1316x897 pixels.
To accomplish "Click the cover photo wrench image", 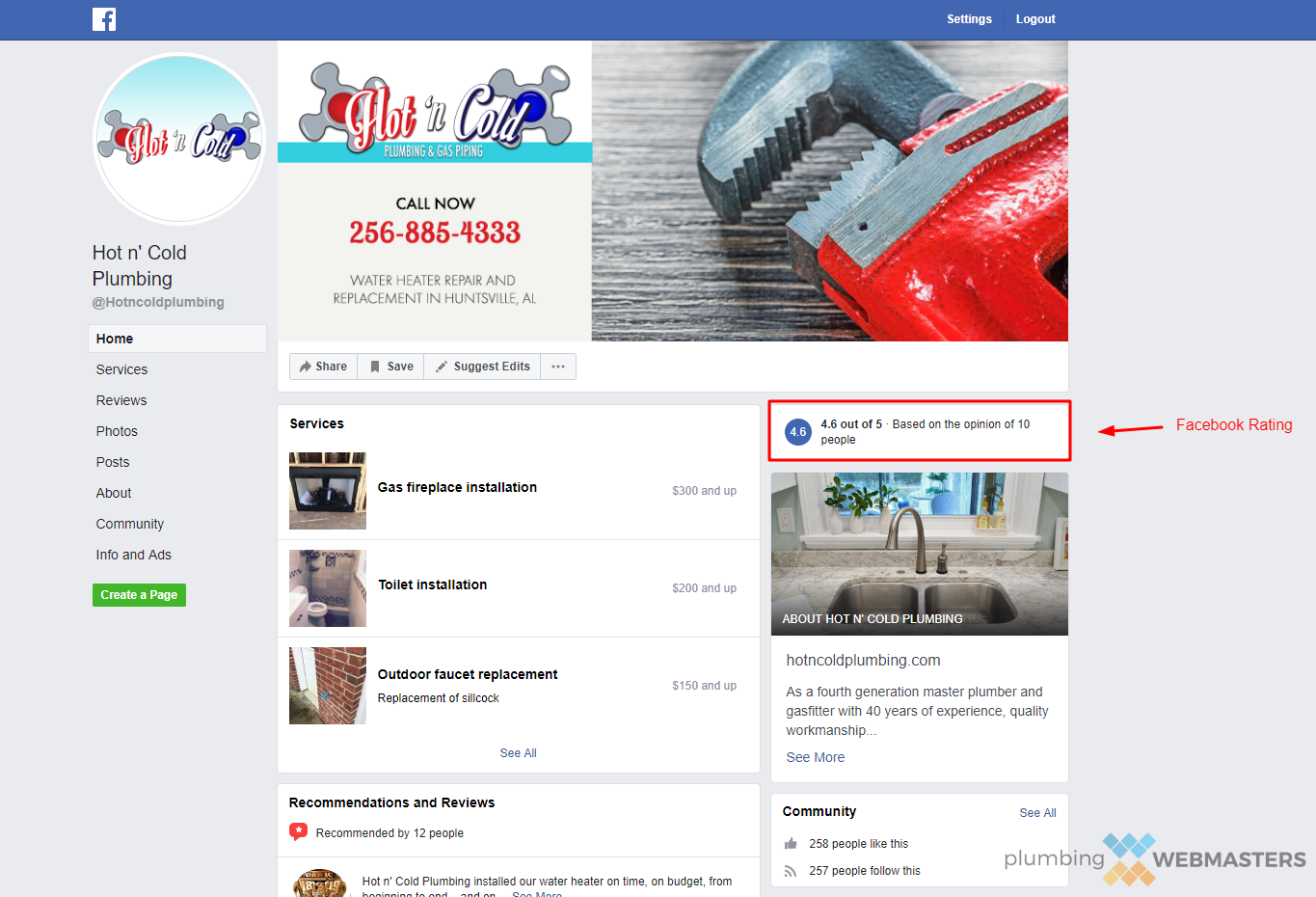I will click(x=830, y=191).
